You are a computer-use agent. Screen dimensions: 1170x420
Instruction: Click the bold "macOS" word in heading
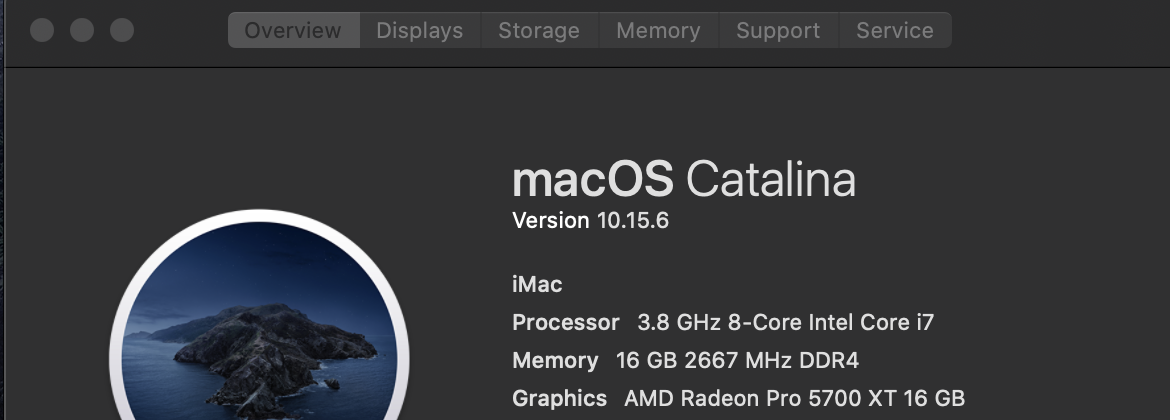592,180
